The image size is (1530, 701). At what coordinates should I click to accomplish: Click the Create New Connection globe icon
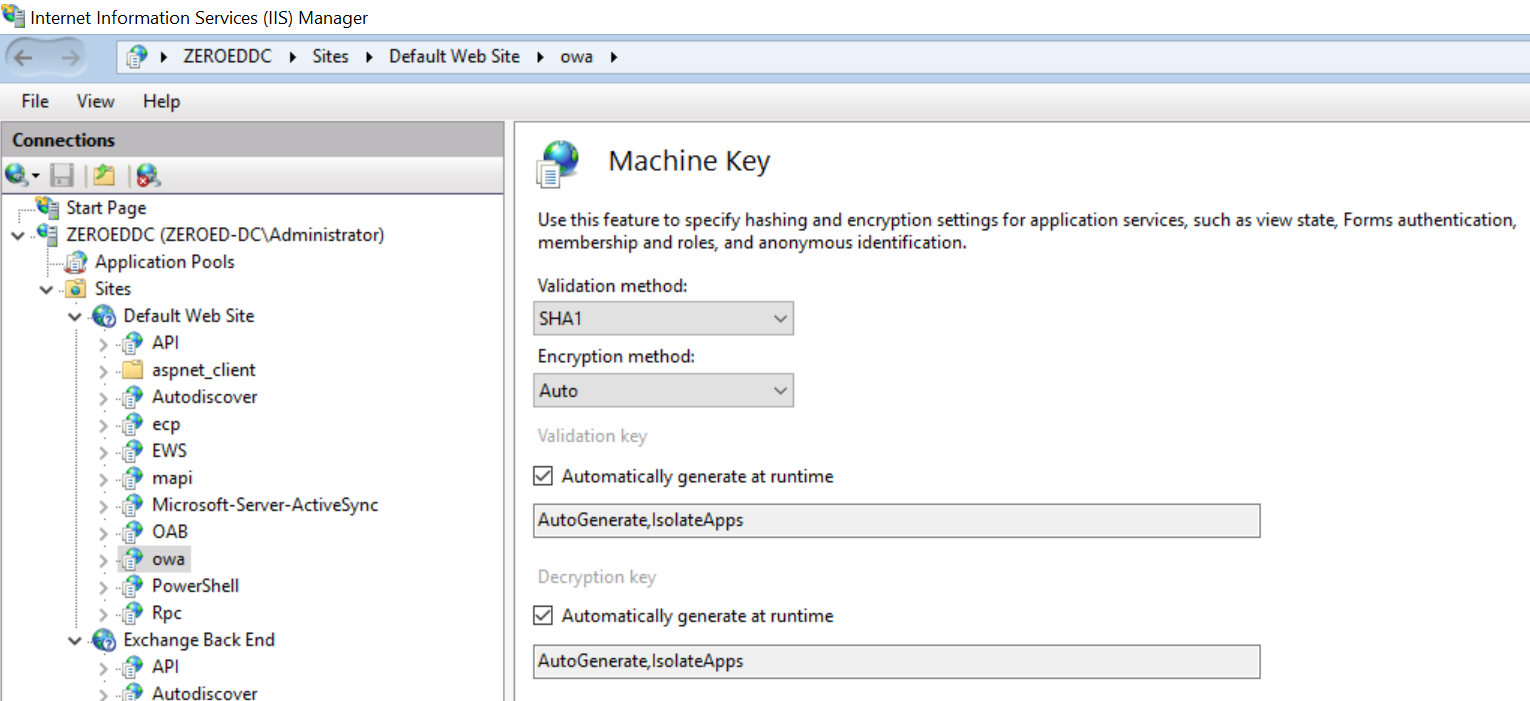18,176
